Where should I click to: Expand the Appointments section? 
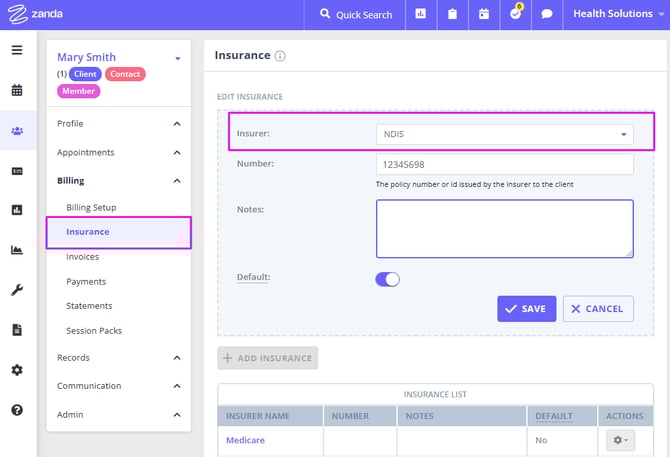click(x=177, y=153)
